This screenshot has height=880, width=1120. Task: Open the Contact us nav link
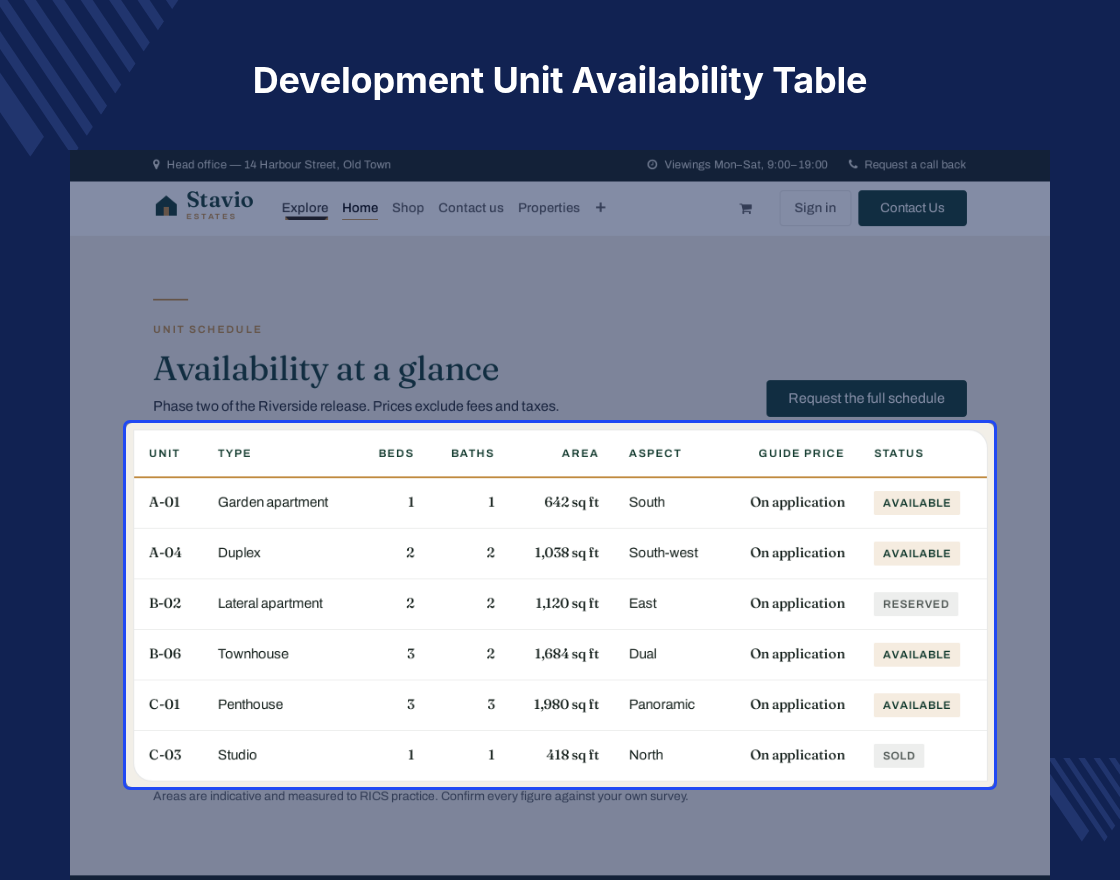pos(471,208)
